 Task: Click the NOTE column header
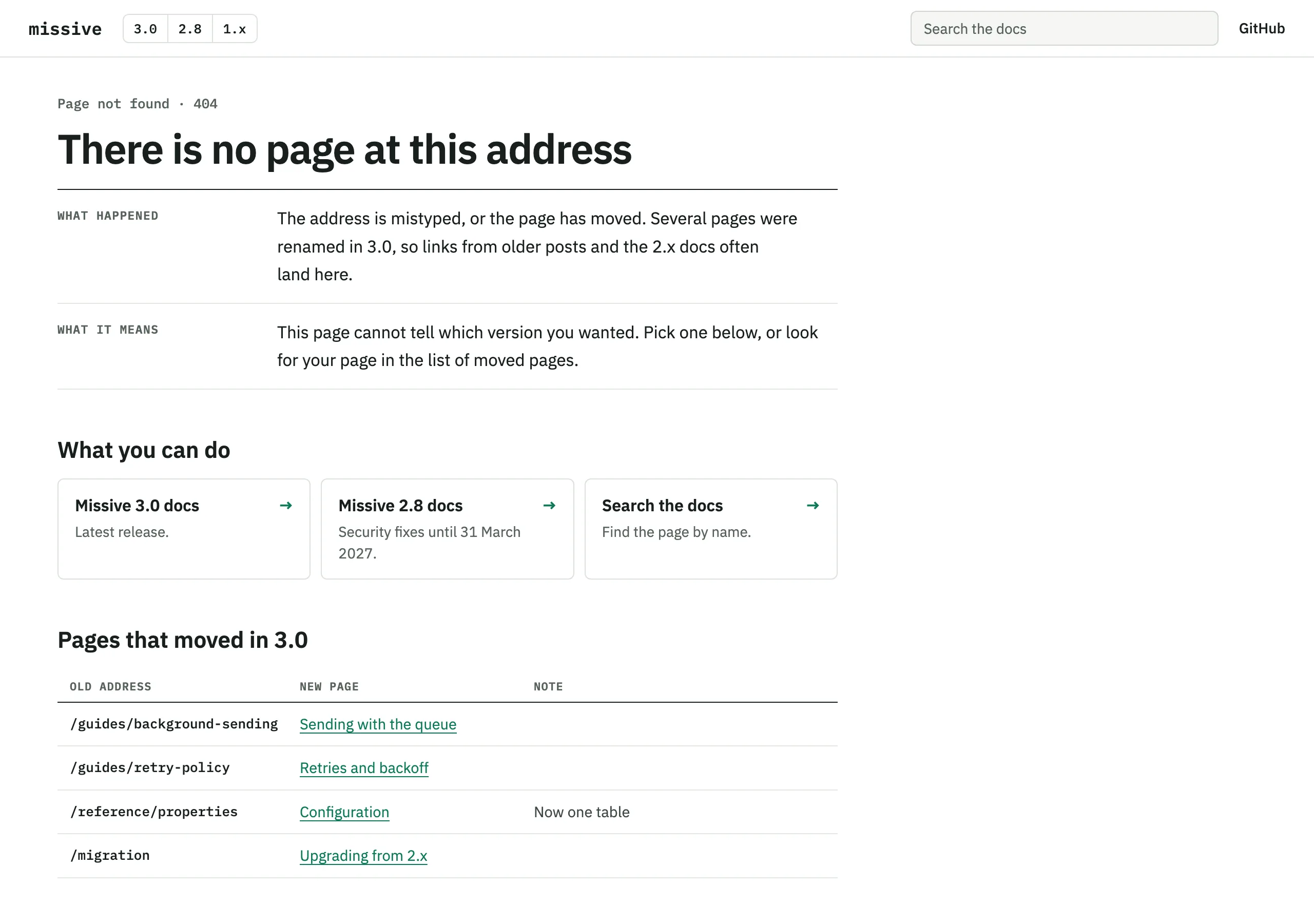548,686
